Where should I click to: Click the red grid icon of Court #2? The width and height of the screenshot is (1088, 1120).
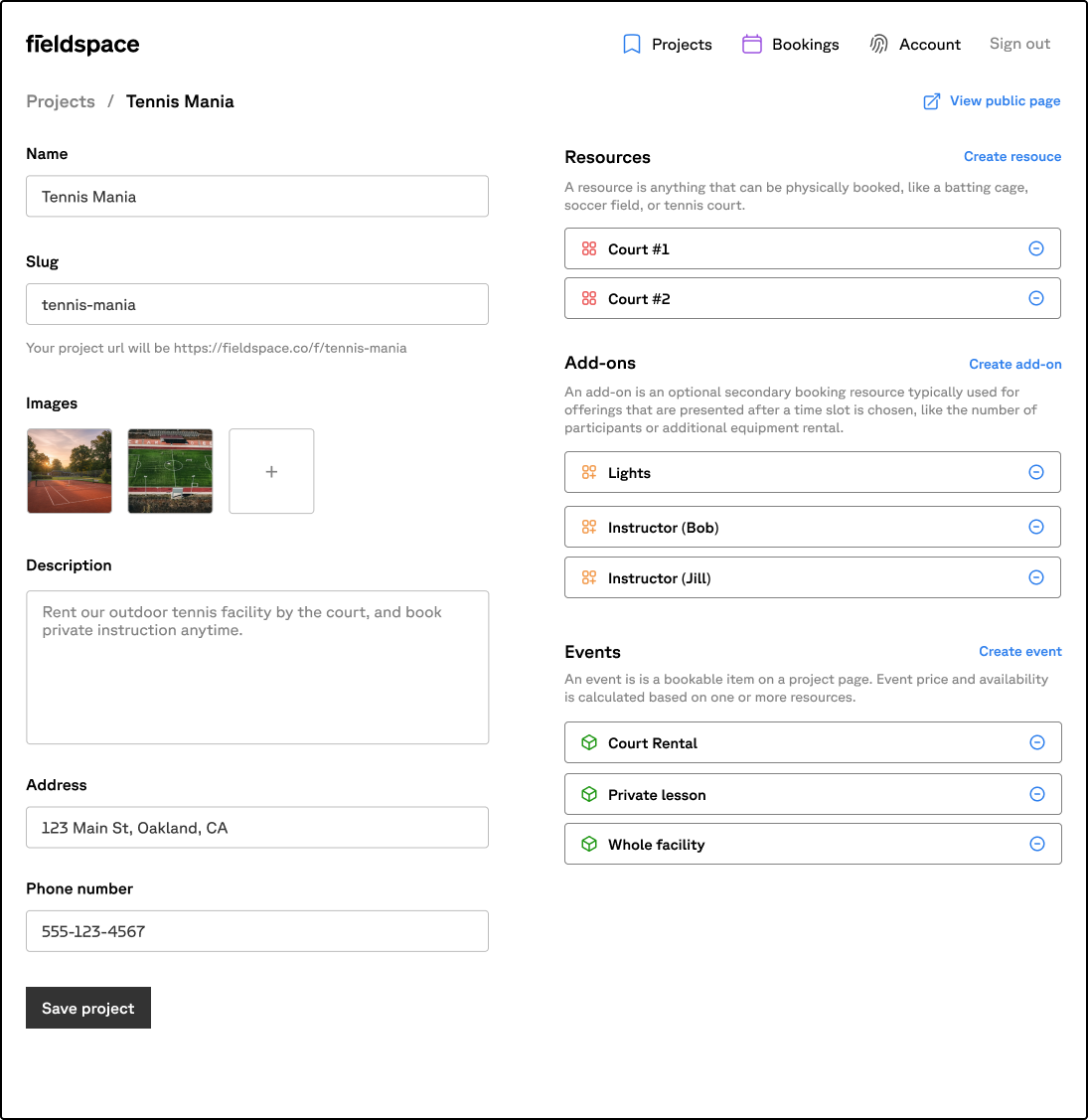coord(588,298)
